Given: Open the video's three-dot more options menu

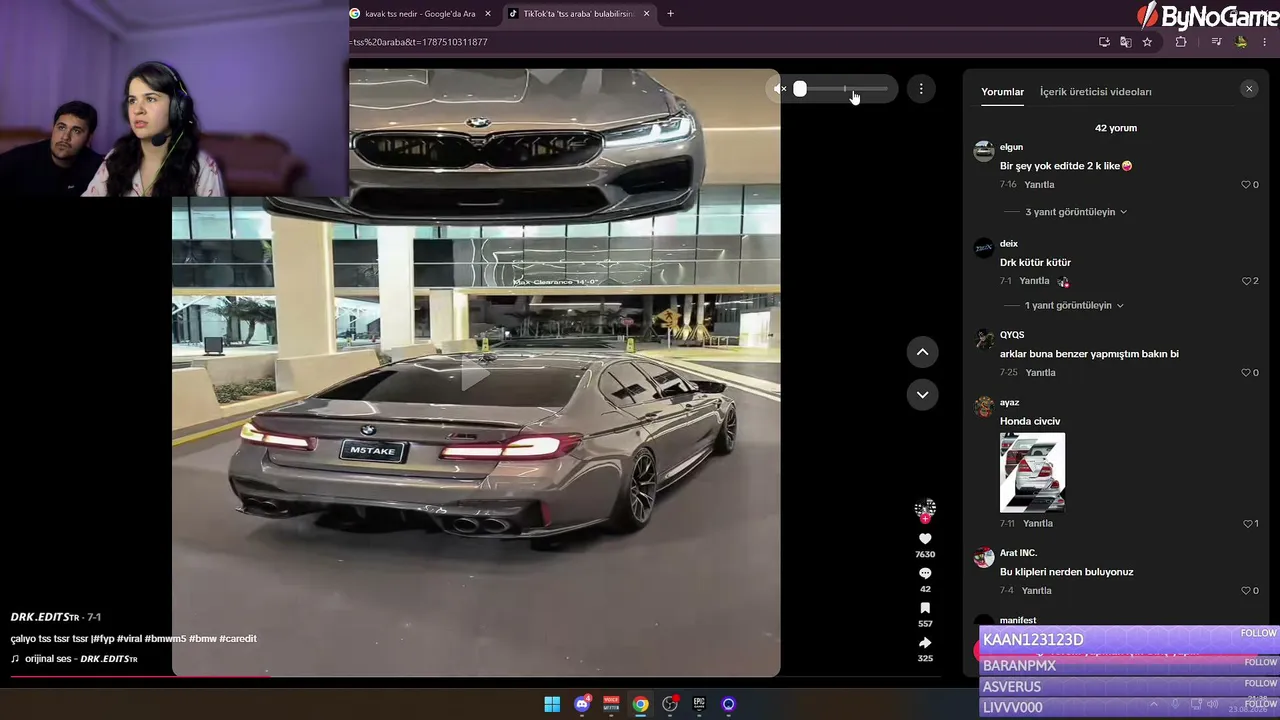Looking at the screenshot, I should [921, 89].
